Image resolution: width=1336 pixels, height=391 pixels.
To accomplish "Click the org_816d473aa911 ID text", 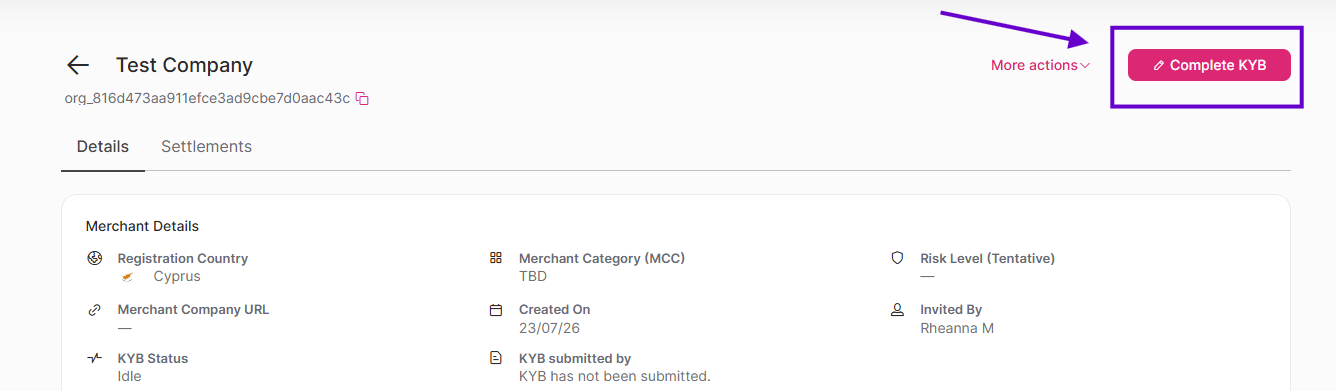I will pyautogui.click(x=207, y=98).
